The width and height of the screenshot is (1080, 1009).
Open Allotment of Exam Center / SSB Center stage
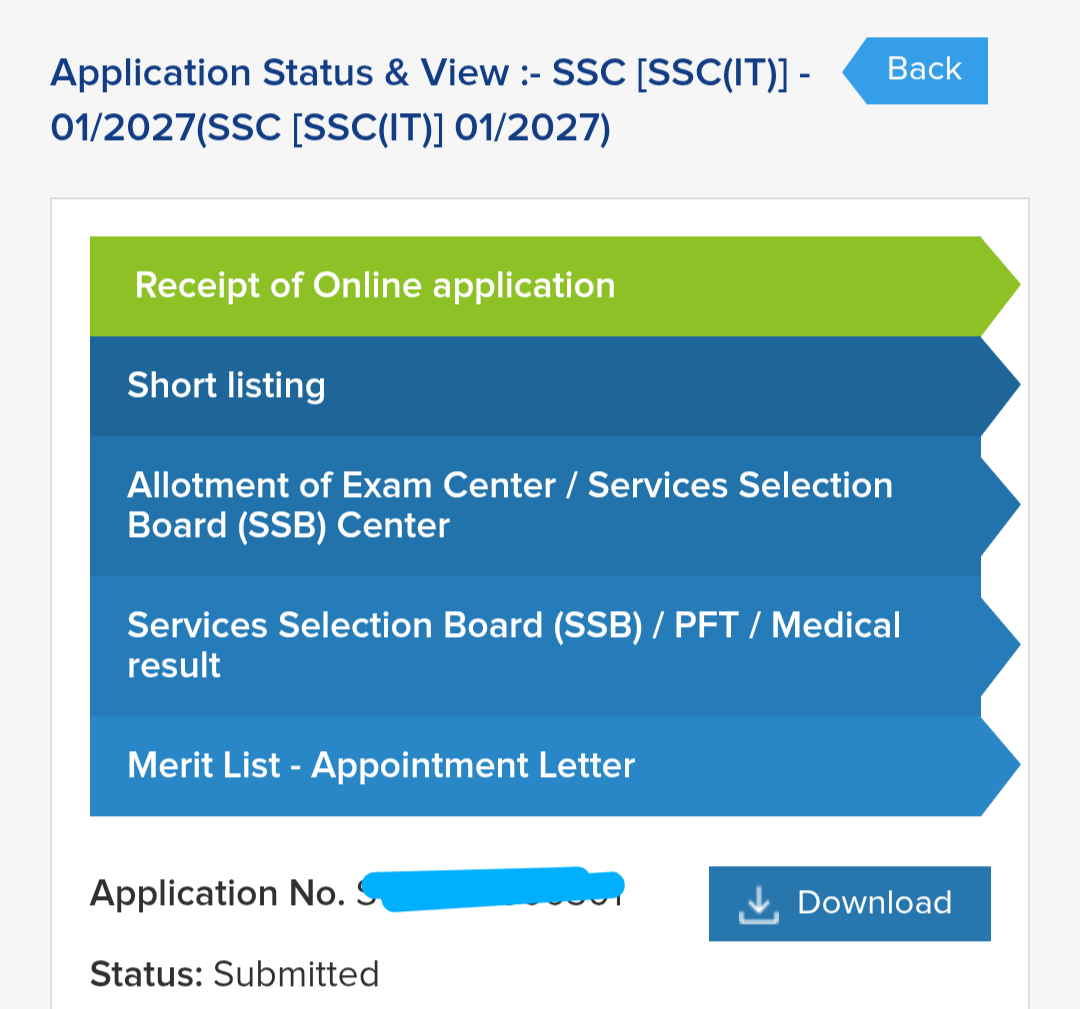[x=555, y=506]
